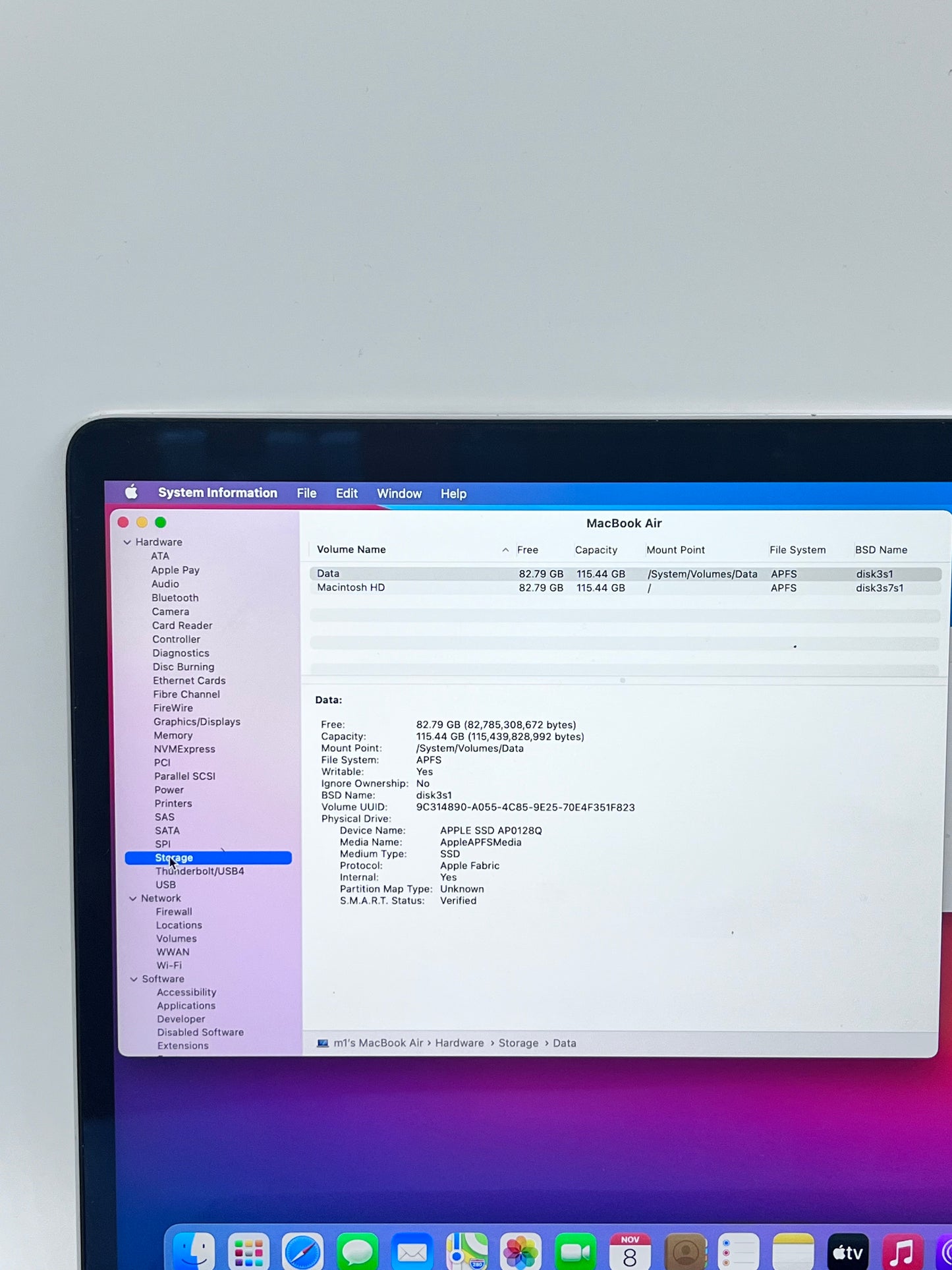Screen dimensions: 952x1270
Task: Select Thunderbolt/USB4 in the sidebar
Action: click(x=200, y=871)
